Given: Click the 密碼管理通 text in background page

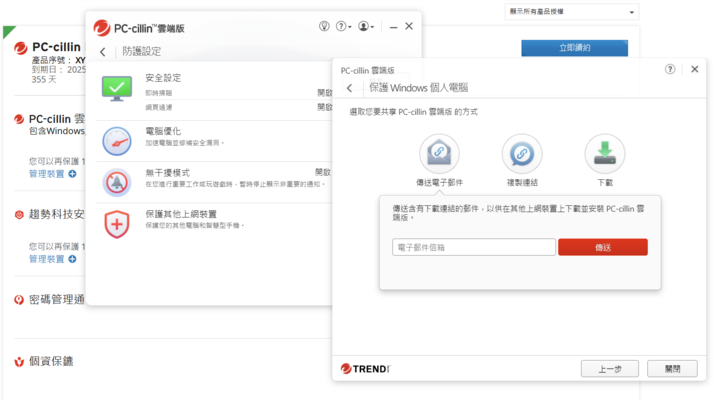Looking at the screenshot, I should coord(57,300).
